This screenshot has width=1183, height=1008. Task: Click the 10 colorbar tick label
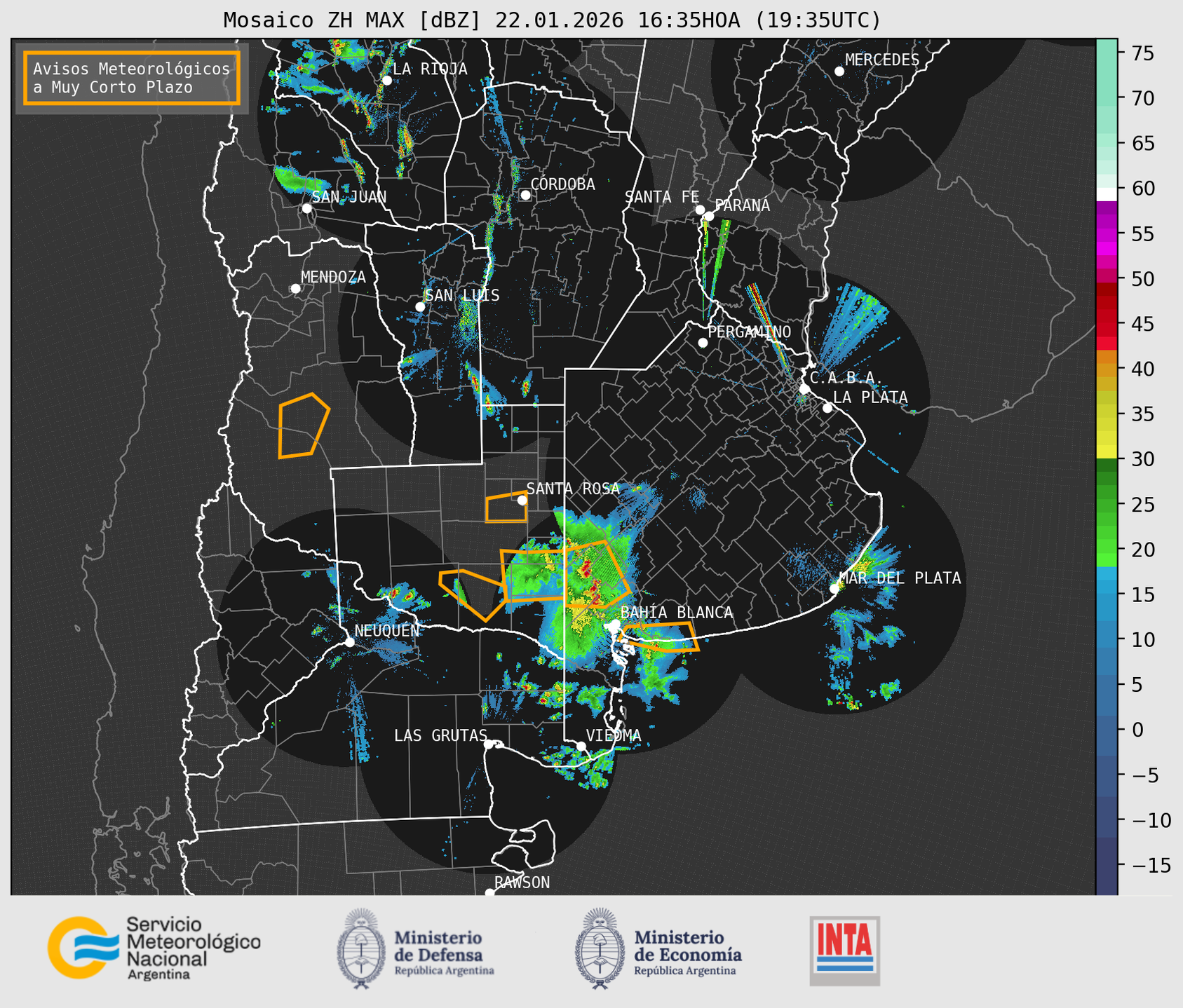point(1143,639)
